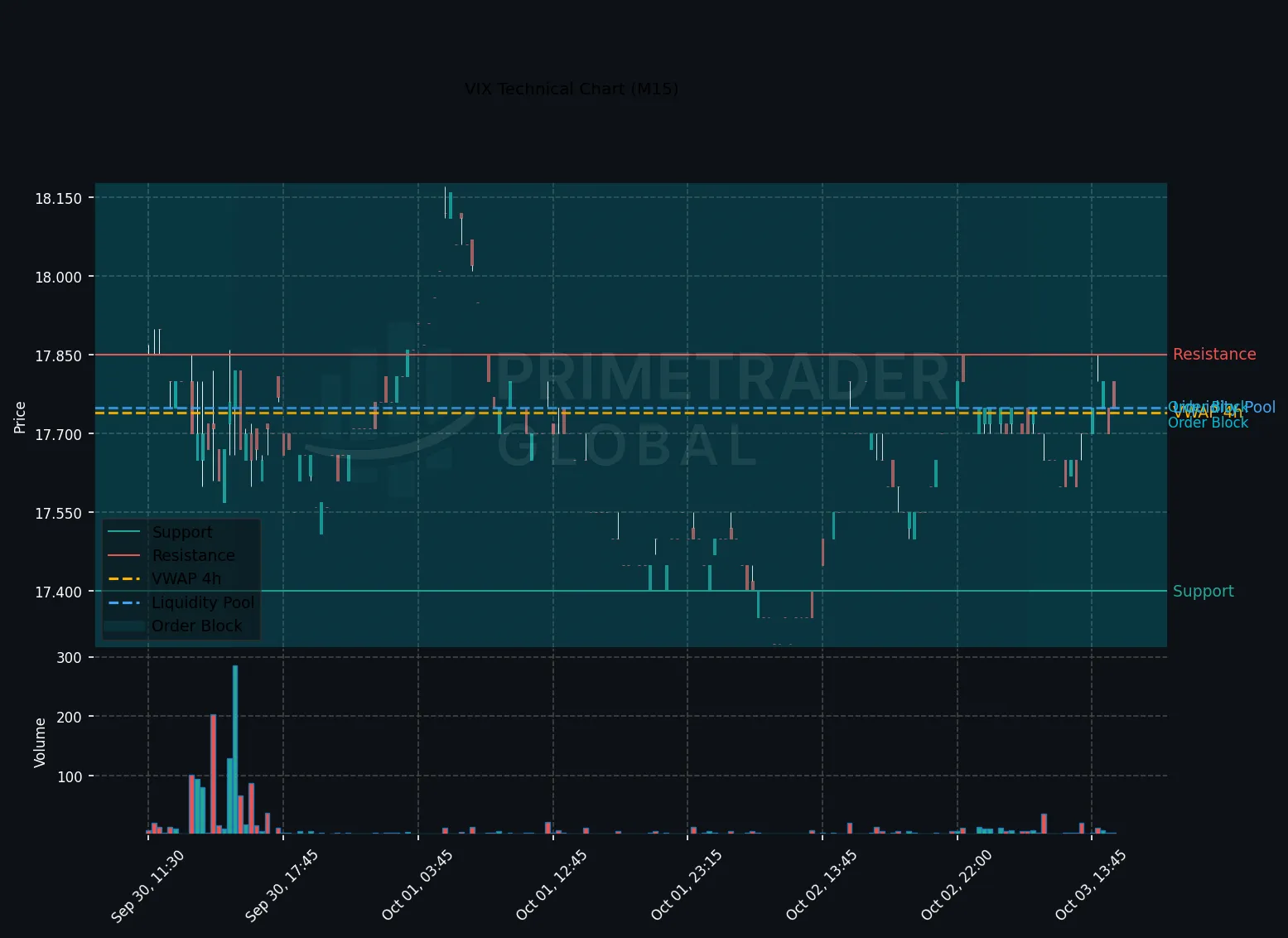Image resolution: width=1288 pixels, height=938 pixels.
Task: Click the tallest red volume bar
Action: 213,774
